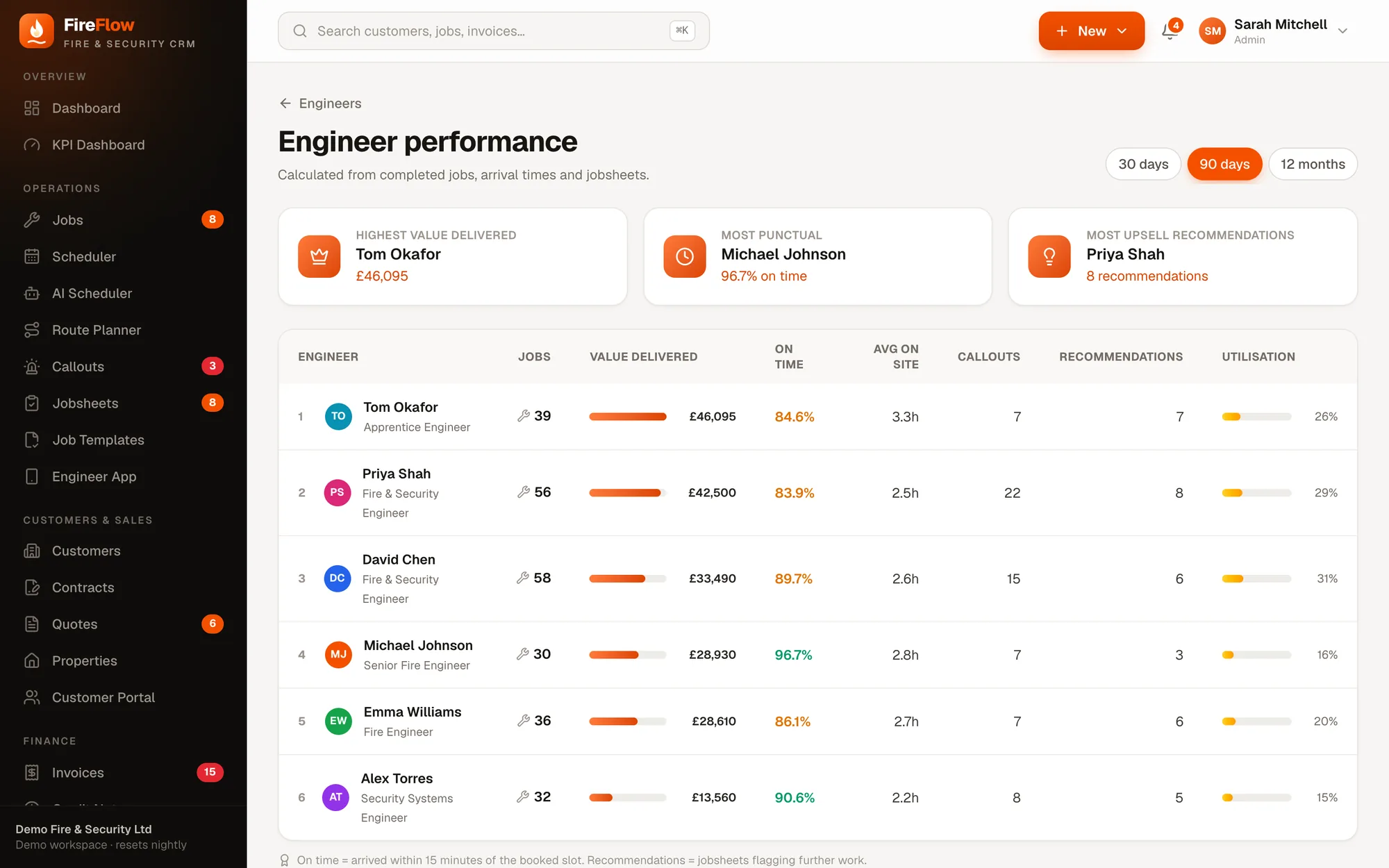Click the Jobsheets clipboard icon
This screenshot has height=868, width=1389.
tap(32, 403)
